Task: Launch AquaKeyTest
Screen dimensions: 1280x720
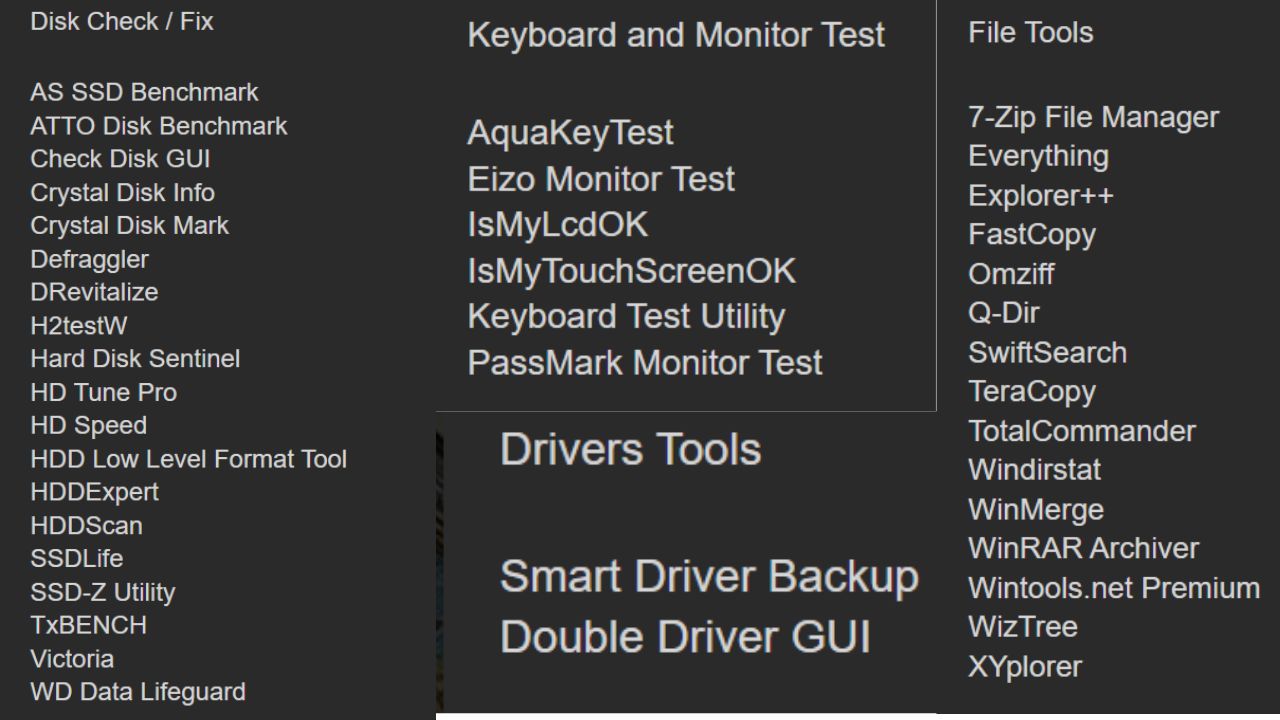Action: click(x=570, y=132)
